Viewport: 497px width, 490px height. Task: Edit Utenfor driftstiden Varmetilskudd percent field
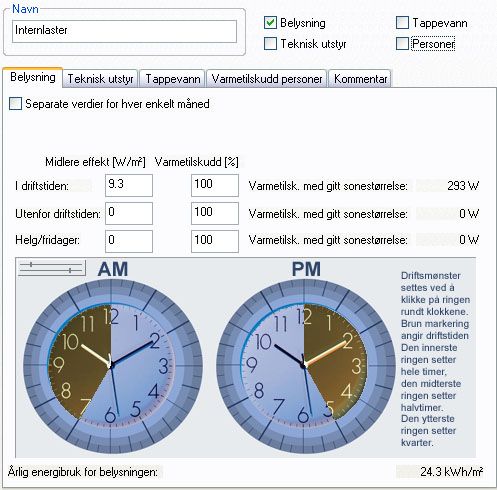pos(215,213)
